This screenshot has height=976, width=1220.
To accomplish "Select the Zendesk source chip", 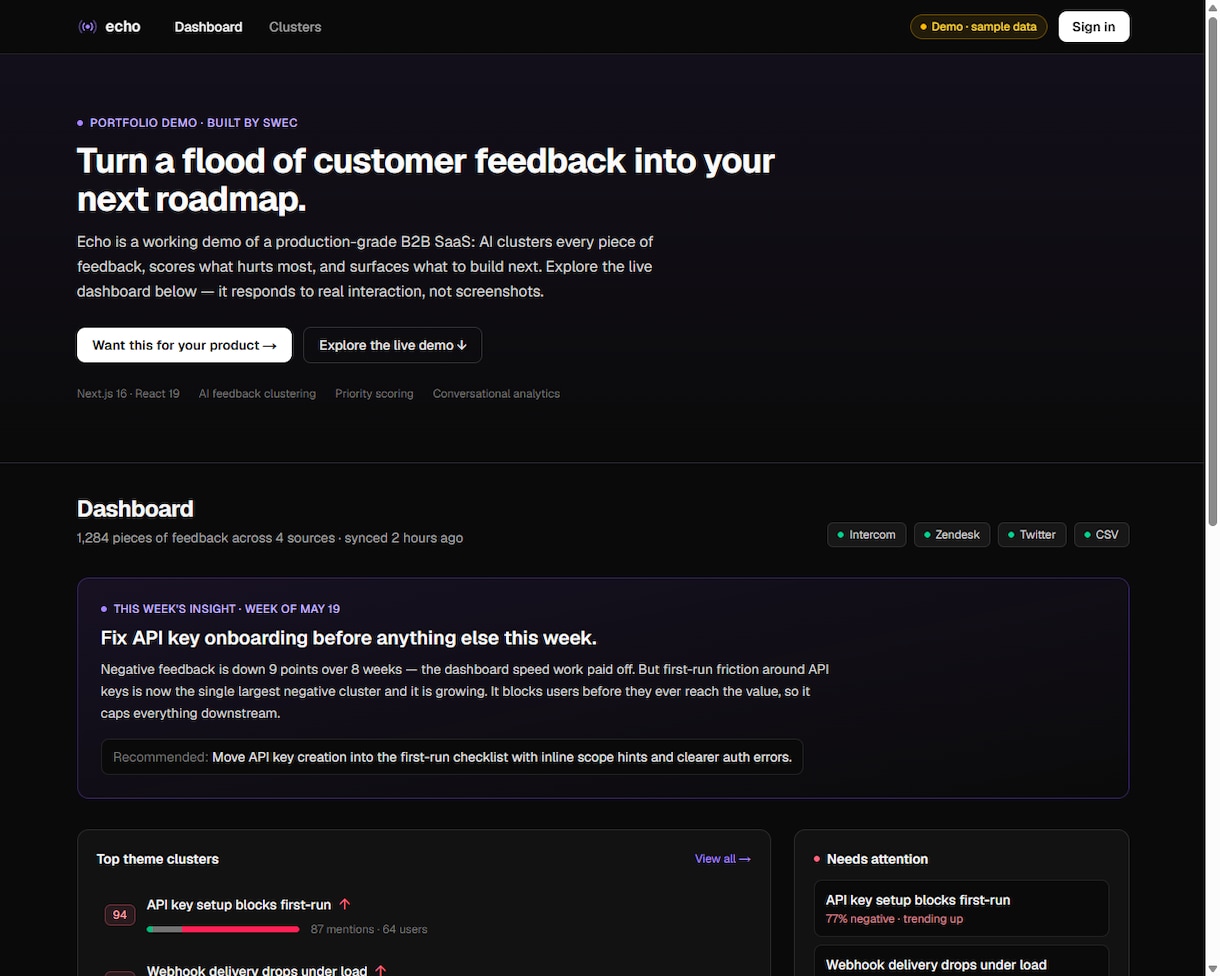I will [x=951, y=535].
